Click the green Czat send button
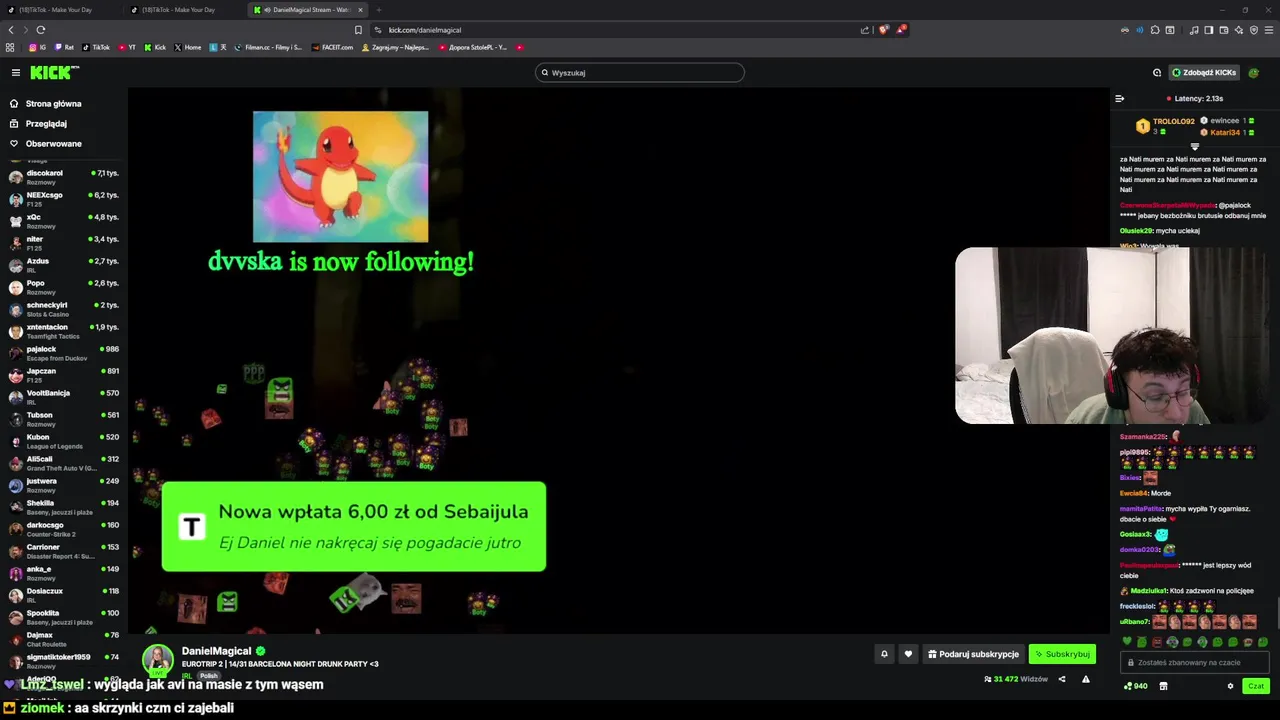The width and height of the screenshot is (1280, 720). point(1256,686)
